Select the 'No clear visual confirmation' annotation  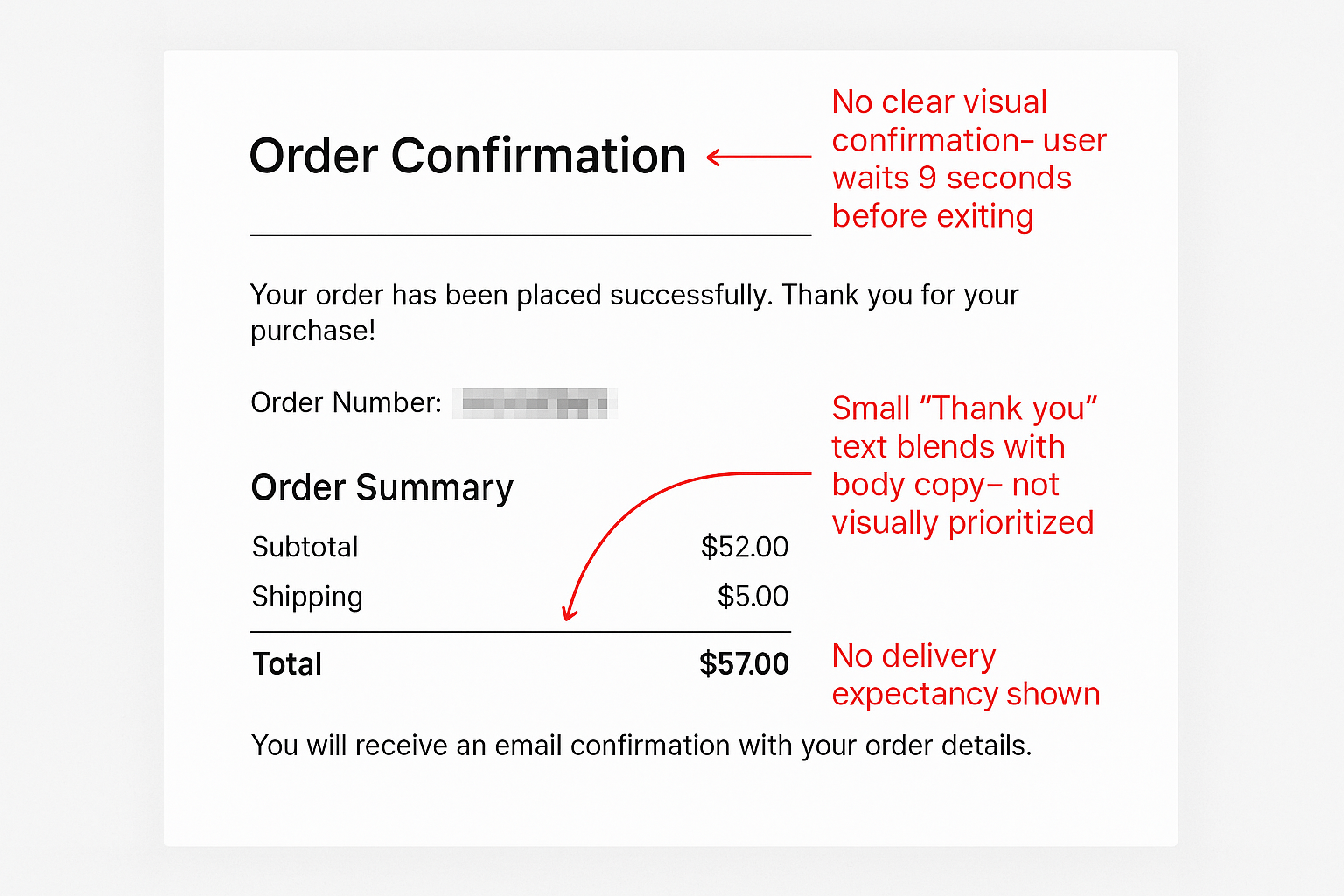click(x=969, y=158)
